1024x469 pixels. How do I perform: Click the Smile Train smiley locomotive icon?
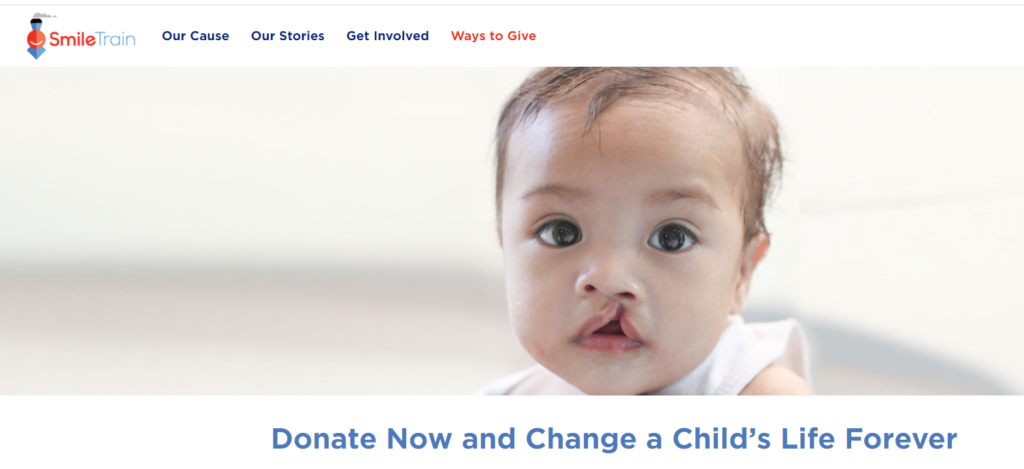pos(37,37)
